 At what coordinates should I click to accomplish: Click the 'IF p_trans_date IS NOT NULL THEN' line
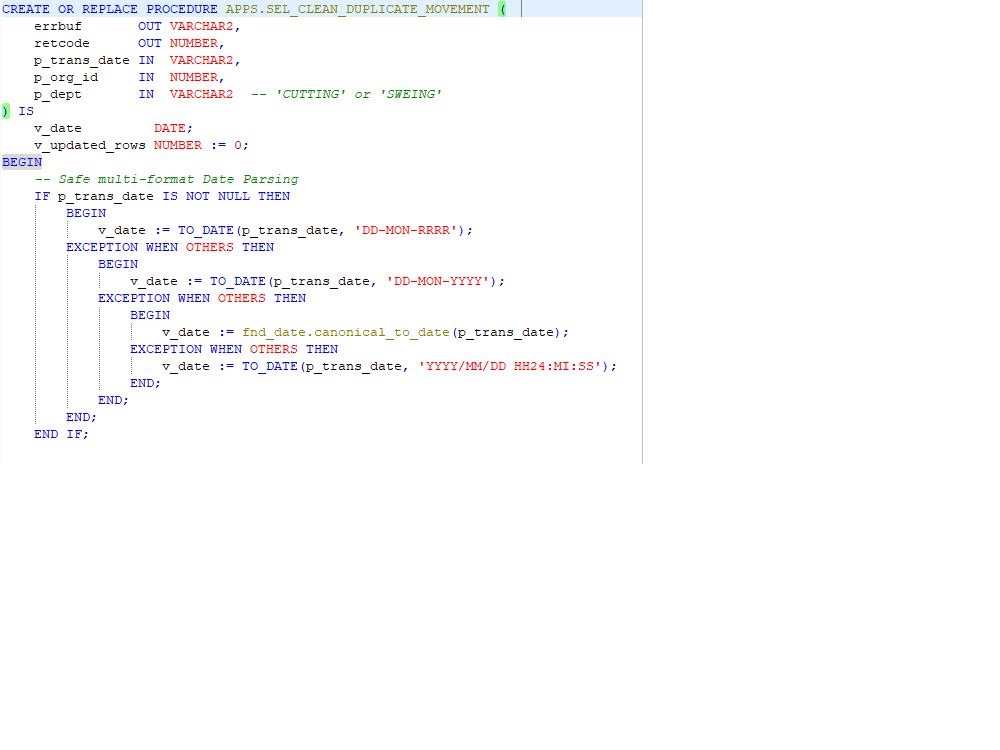[x=162, y=196]
